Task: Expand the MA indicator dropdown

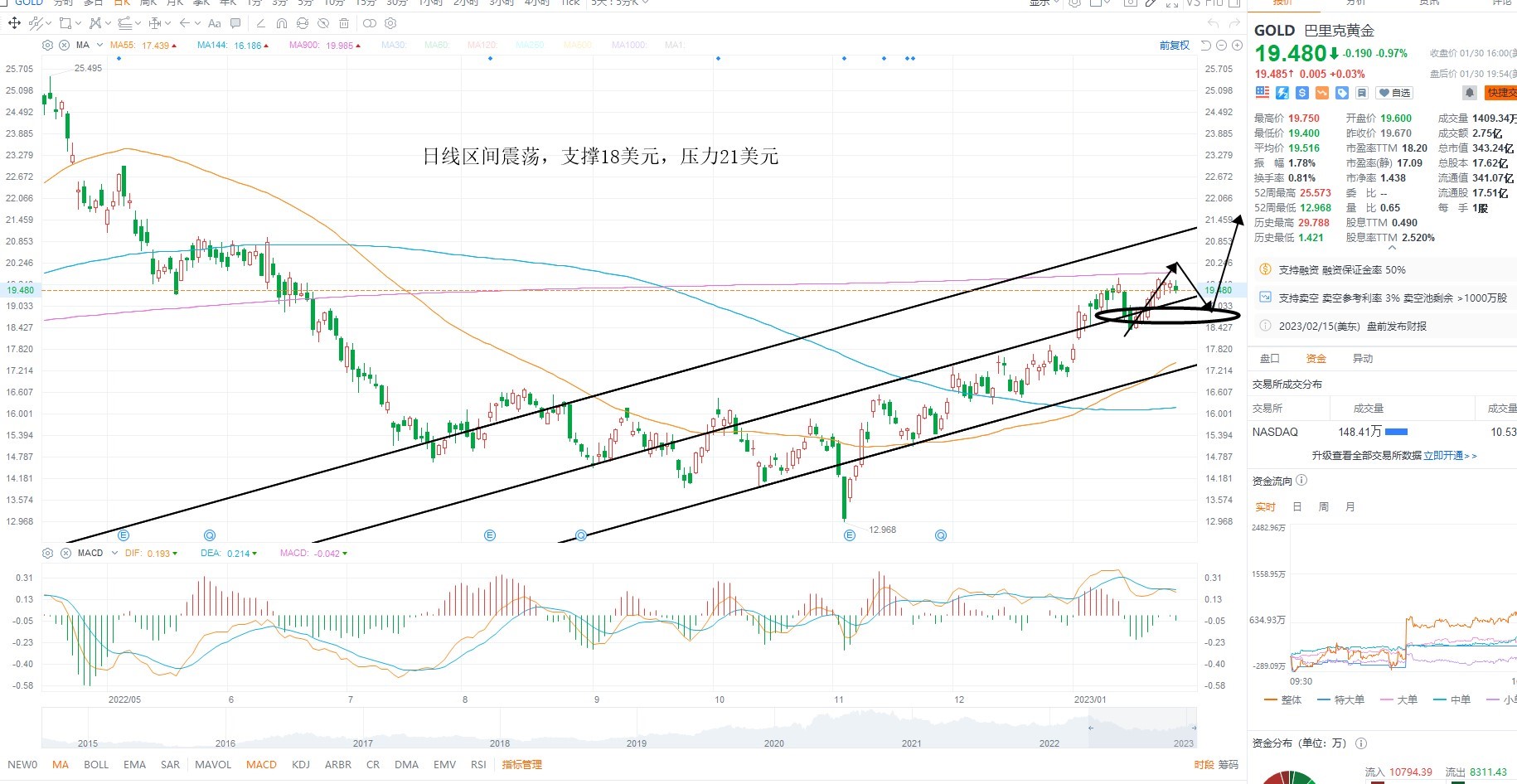Action: tap(99, 45)
